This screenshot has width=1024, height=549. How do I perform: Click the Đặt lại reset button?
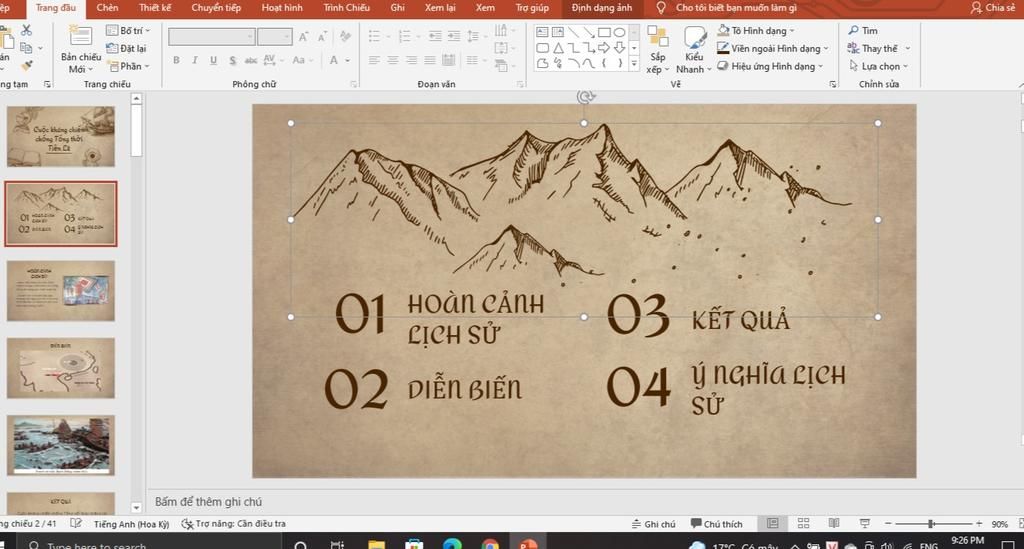(x=126, y=48)
